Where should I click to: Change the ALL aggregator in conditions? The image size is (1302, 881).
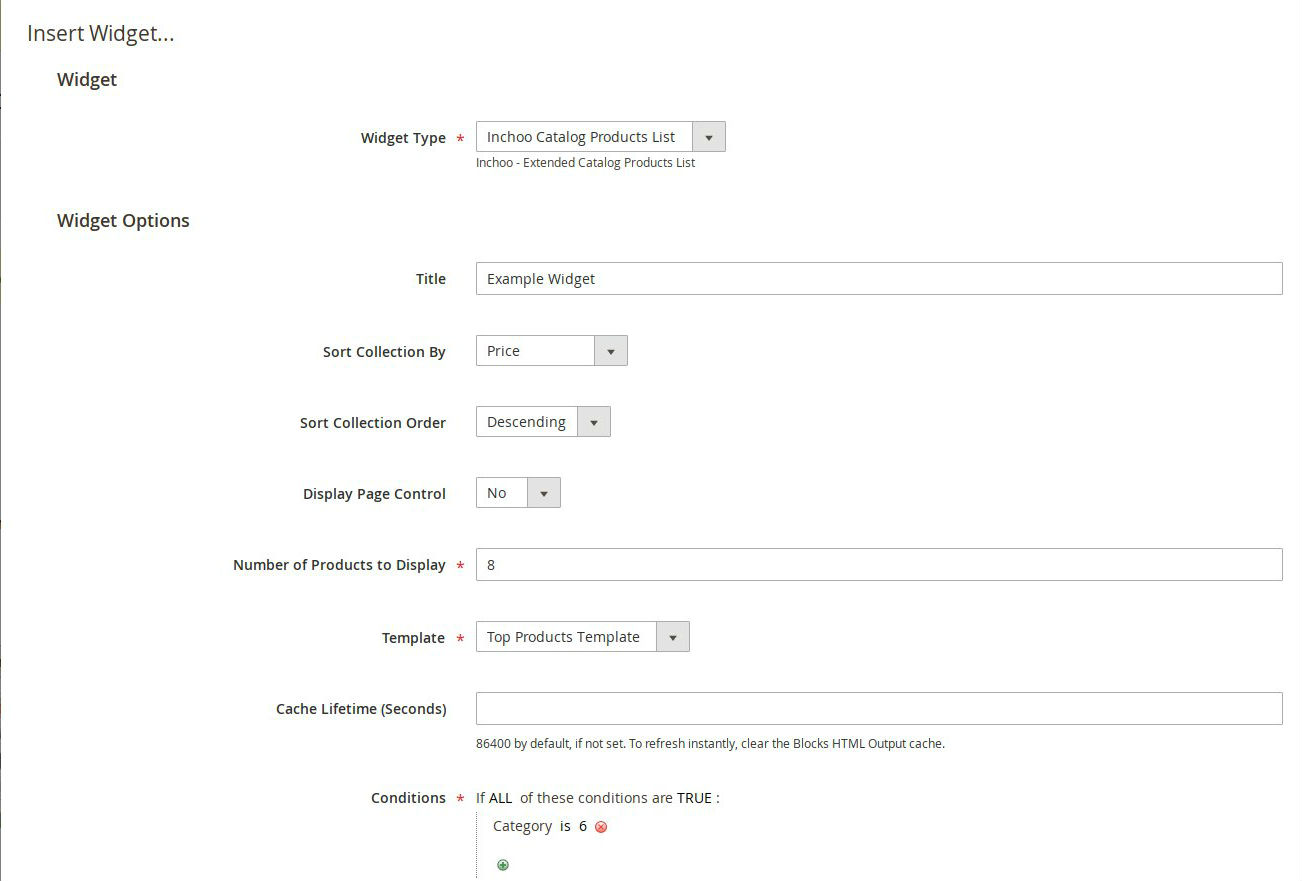point(500,798)
